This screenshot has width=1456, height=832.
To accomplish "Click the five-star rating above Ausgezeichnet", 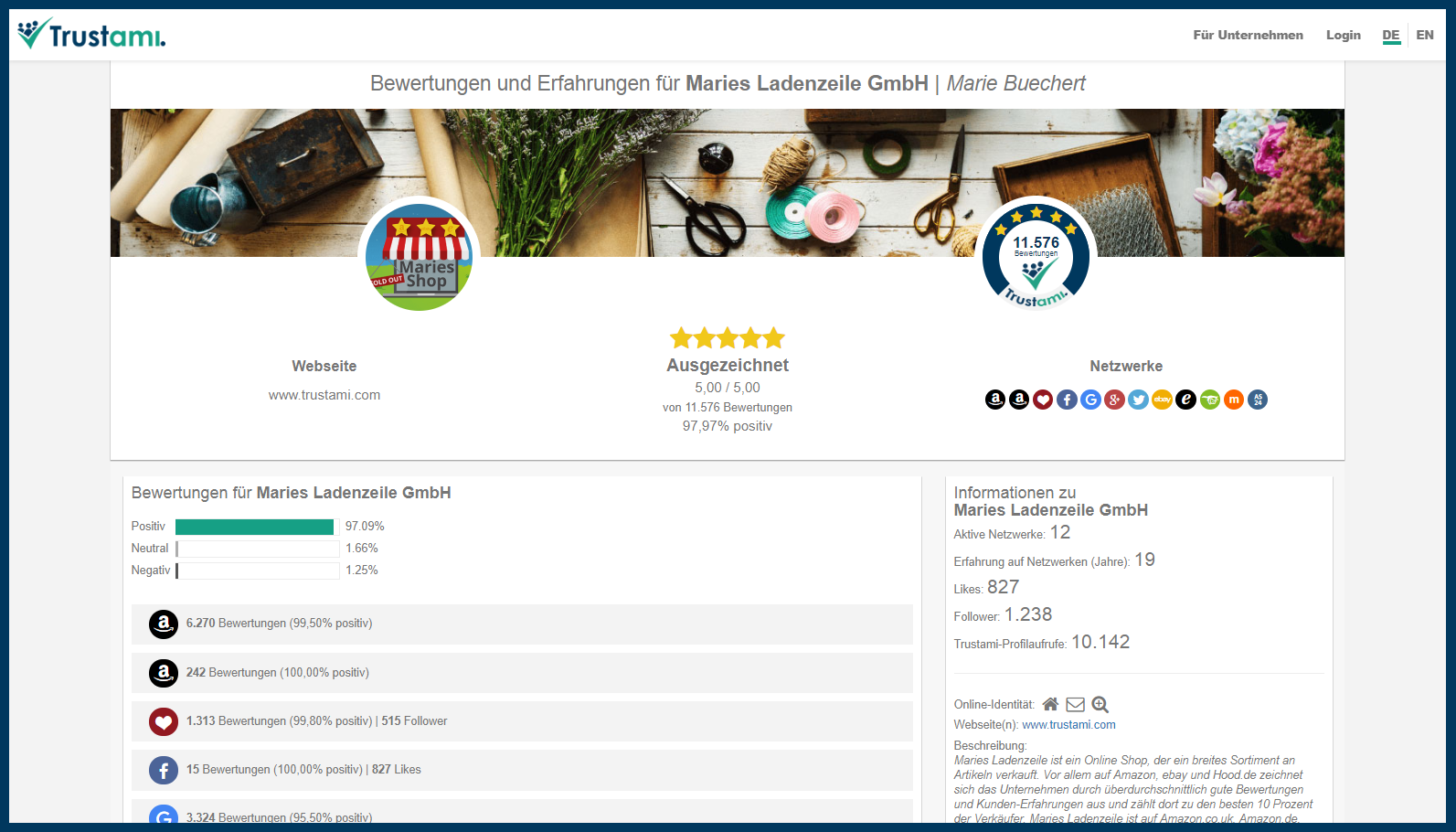I will tap(728, 338).
